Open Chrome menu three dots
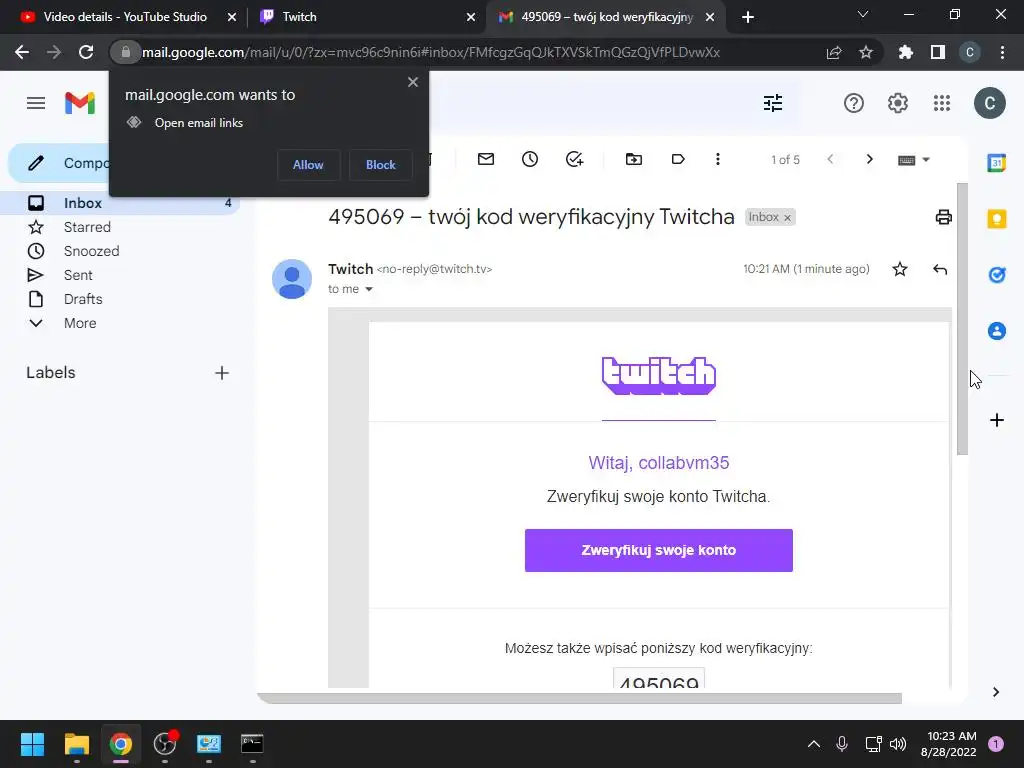The image size is (1024, 768). point(1002,52)
